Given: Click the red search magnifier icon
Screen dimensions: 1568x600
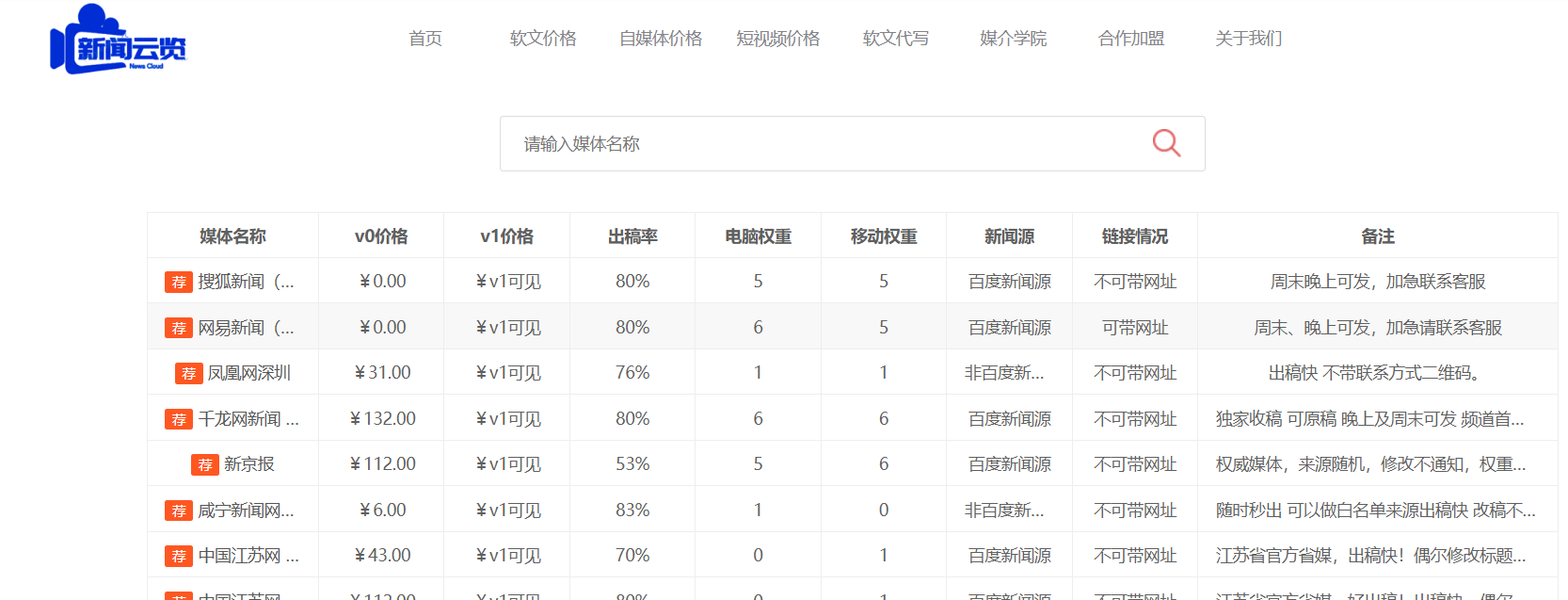Looking at the screenshot, I should click(1166, 143).
